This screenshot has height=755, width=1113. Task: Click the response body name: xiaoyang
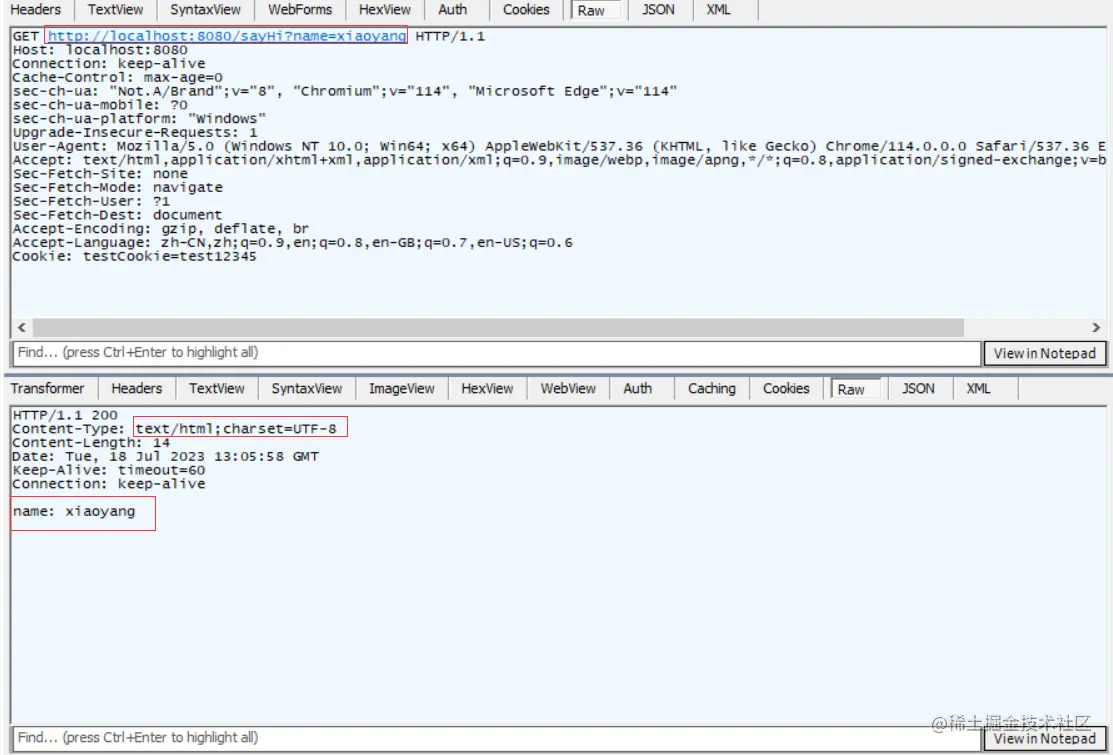point(74,512)
